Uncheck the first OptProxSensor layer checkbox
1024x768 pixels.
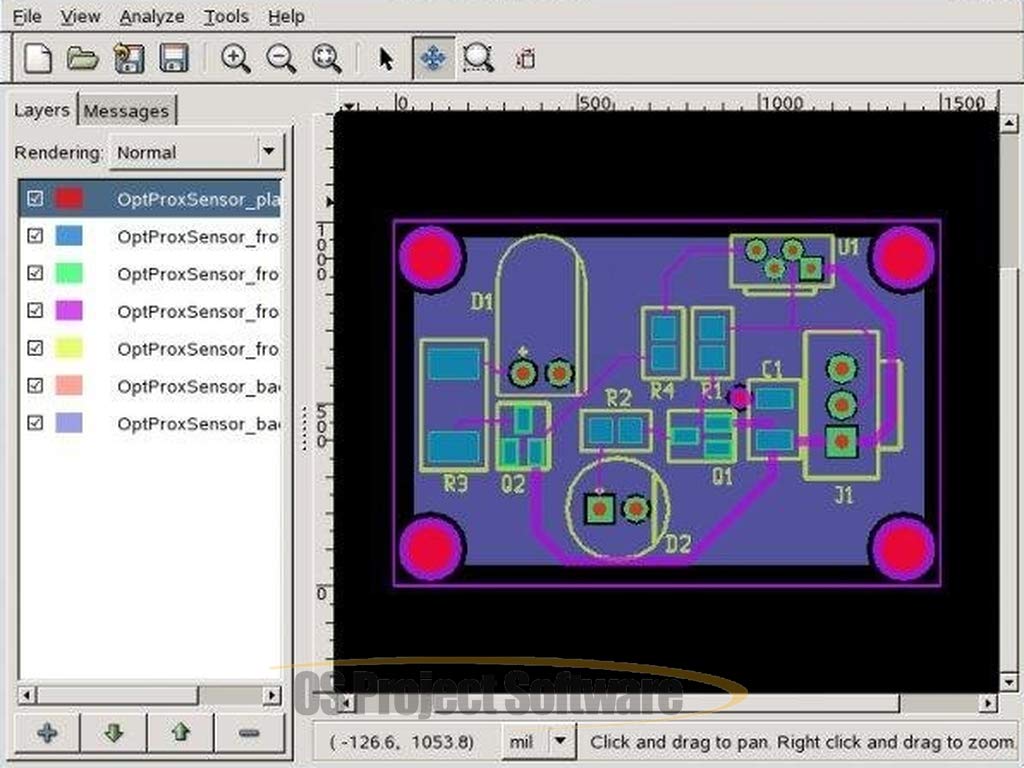pyautogui.click(x=36, y=199)
